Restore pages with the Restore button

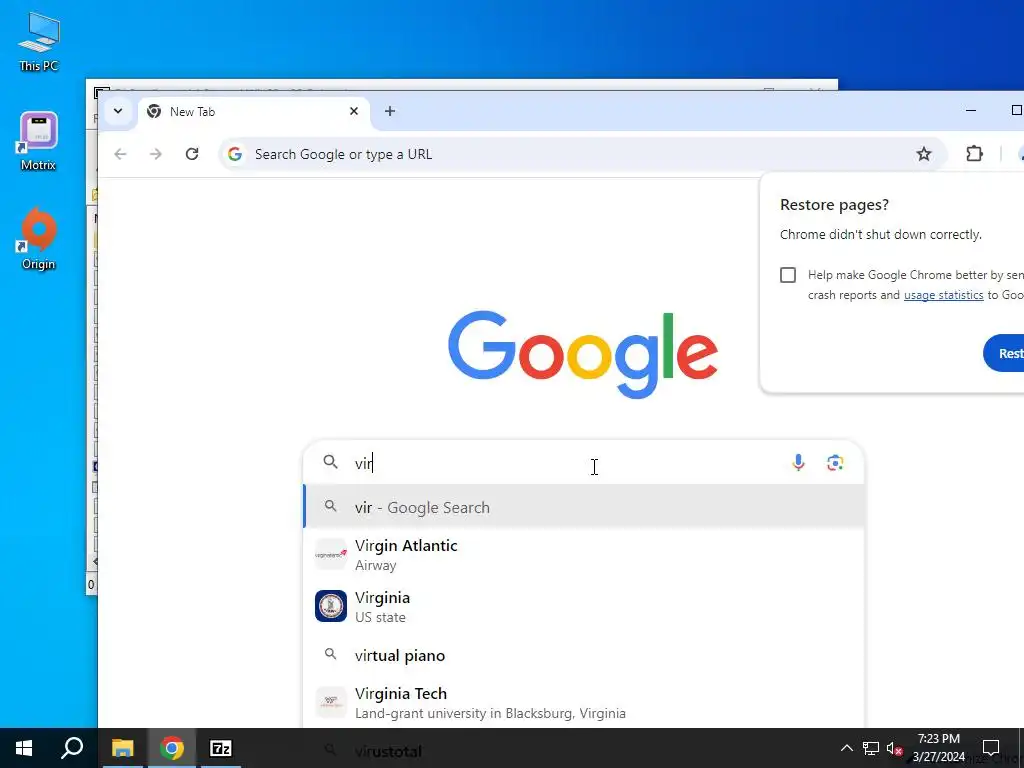coord(1004,353)
